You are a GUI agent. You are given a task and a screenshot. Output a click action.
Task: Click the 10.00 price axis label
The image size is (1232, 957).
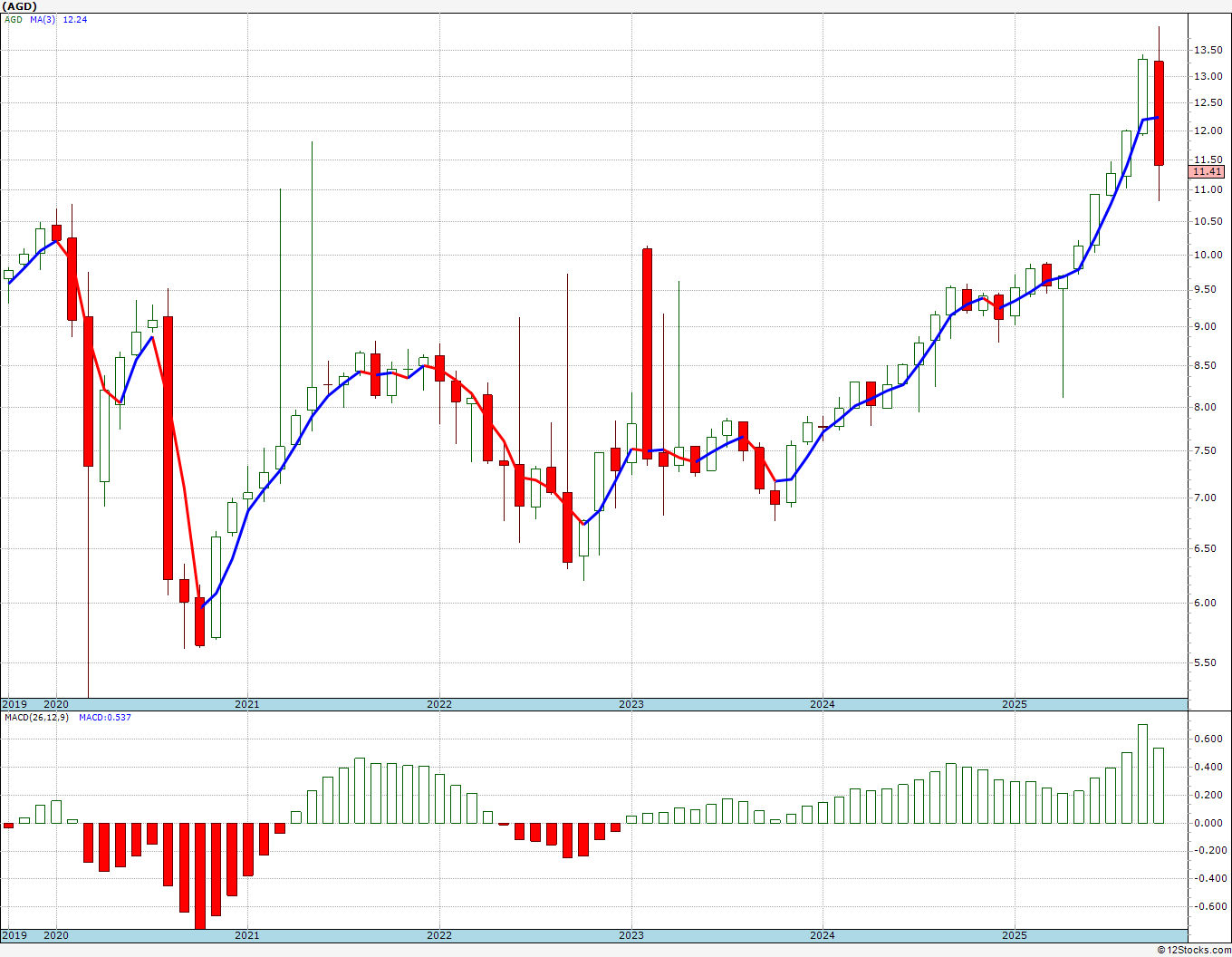[x=1208, y=255]
